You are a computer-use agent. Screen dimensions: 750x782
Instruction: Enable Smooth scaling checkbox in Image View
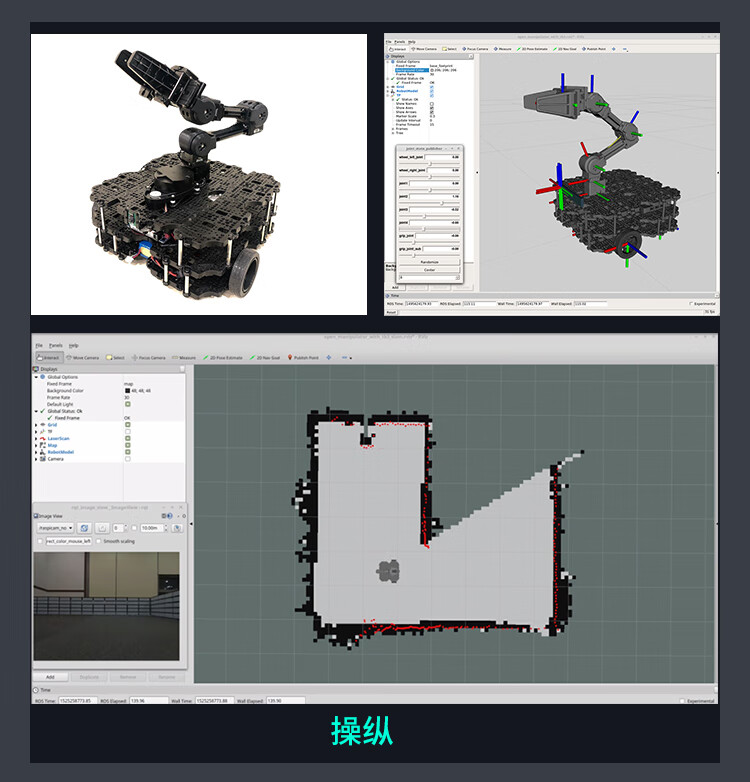tap(99, 541)
